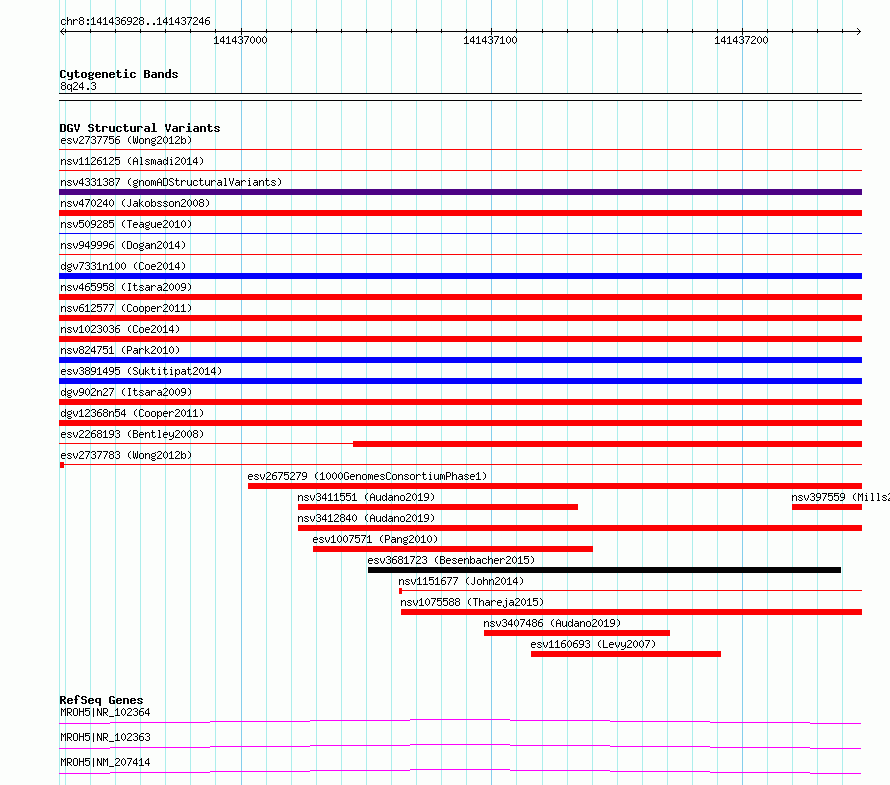Open dgv902n27 (Itsara2009) label

click(126, 392)
